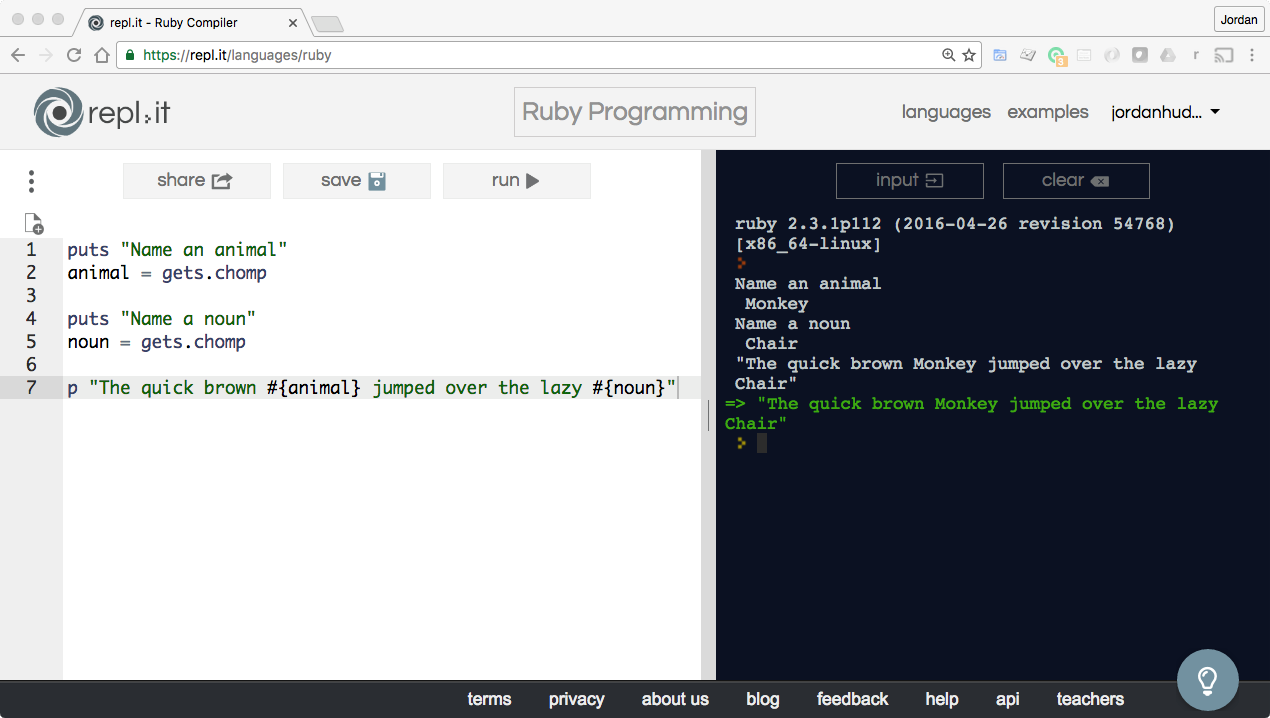1270x718 pixels.
Task: Click the Cast extension icon
Action: click(x=1223, y=56)
